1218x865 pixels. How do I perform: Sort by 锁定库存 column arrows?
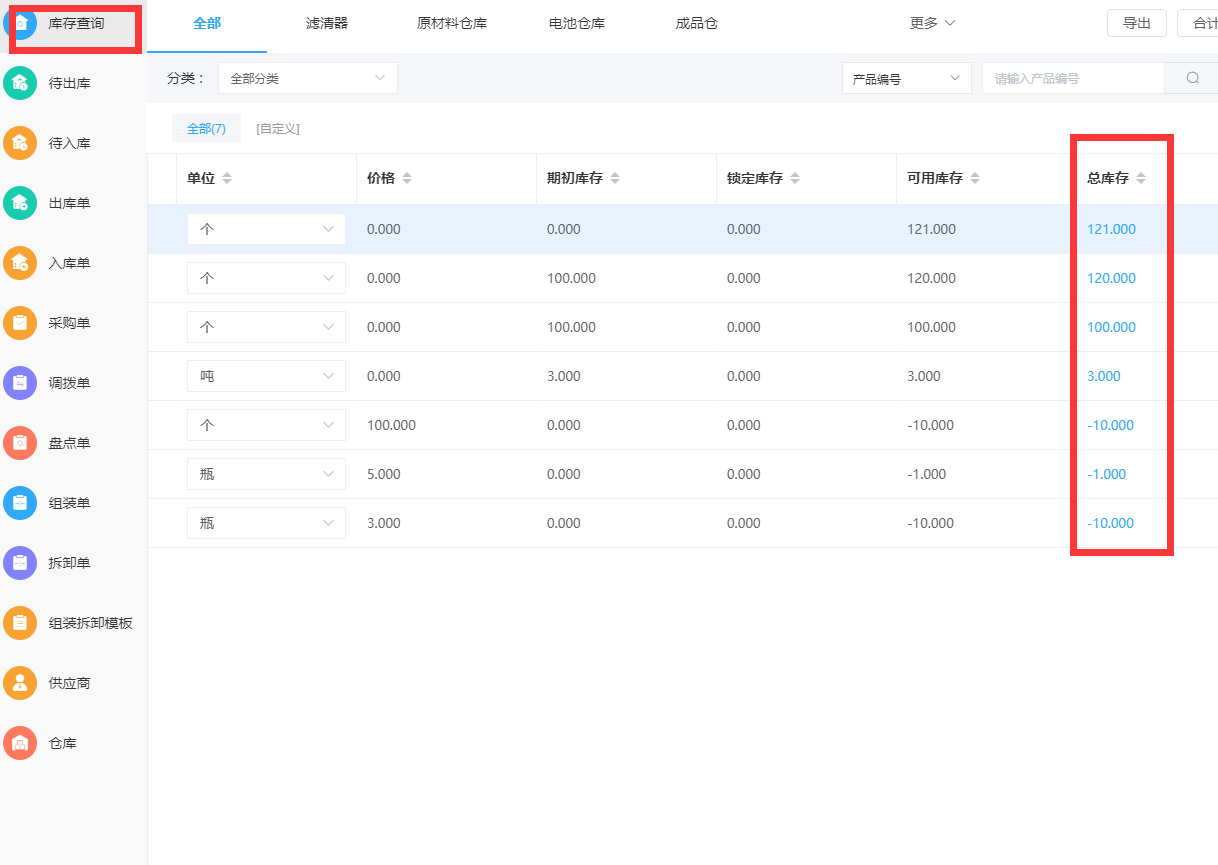pyautogui.click(x=795, y=178)
